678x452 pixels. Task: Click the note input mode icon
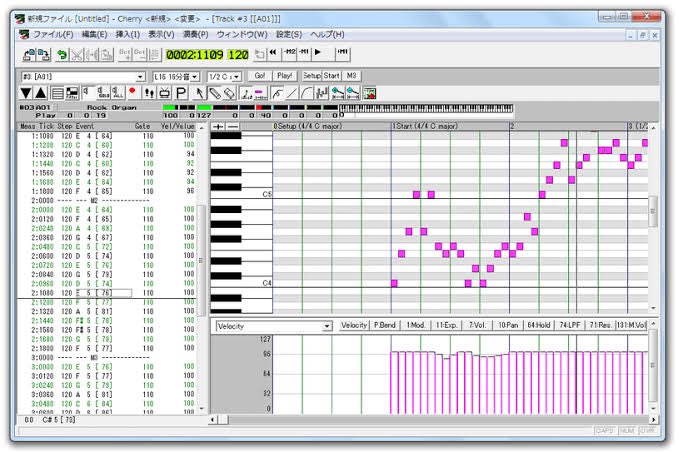coord(246,93)
